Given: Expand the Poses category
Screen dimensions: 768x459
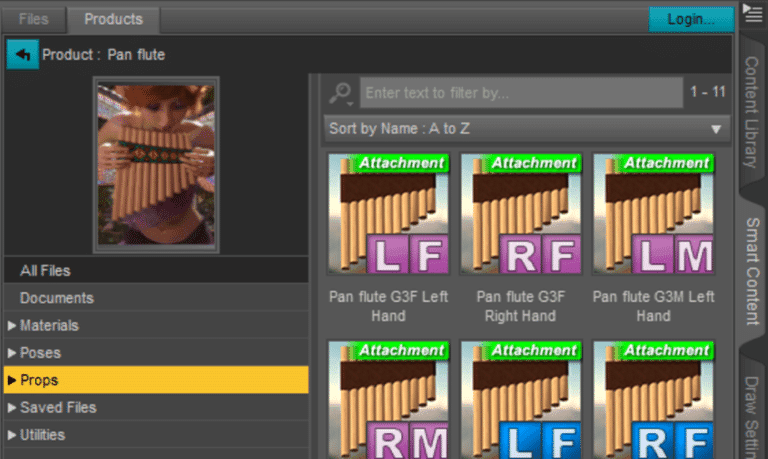Looking at the screenshot, I should 40,353.
